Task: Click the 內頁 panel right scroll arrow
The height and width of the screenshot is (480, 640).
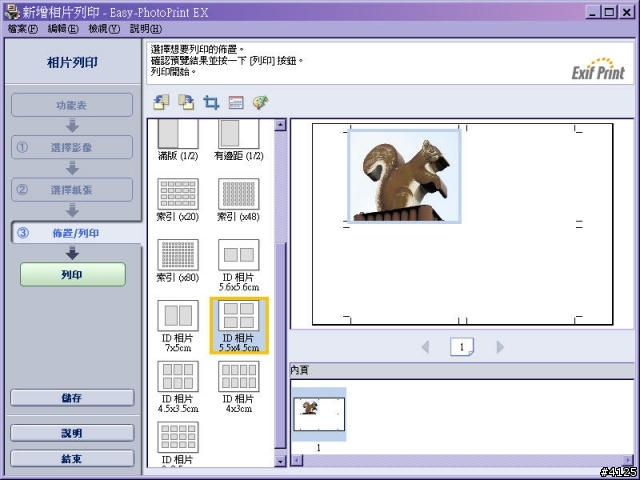Action: coord(629,461)
